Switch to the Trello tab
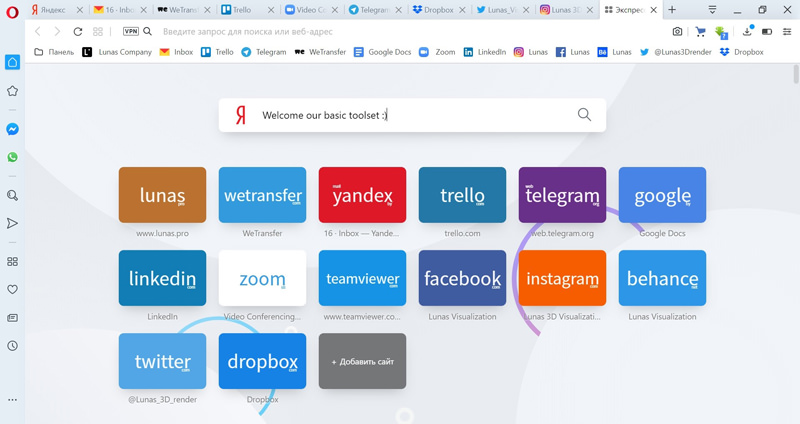This screenshot has width=800, height=424. 247,10
